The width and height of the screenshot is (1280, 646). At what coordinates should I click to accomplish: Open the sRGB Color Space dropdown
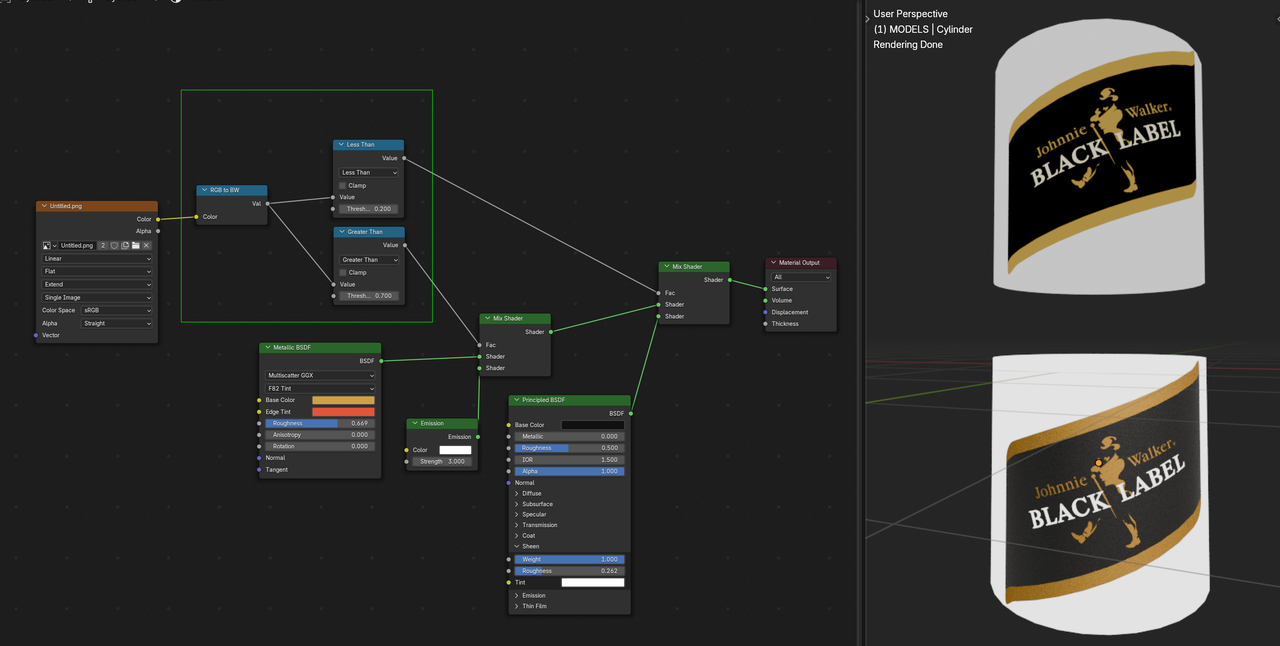pos(117,311)
